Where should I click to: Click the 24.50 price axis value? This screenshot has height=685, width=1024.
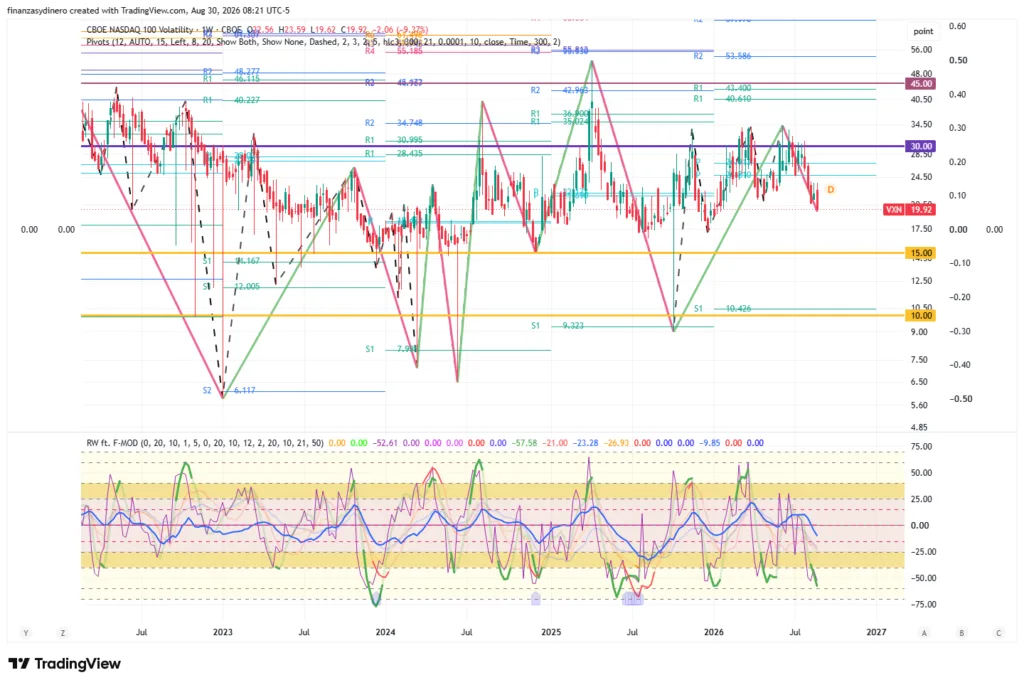click(x=921, y=177)
